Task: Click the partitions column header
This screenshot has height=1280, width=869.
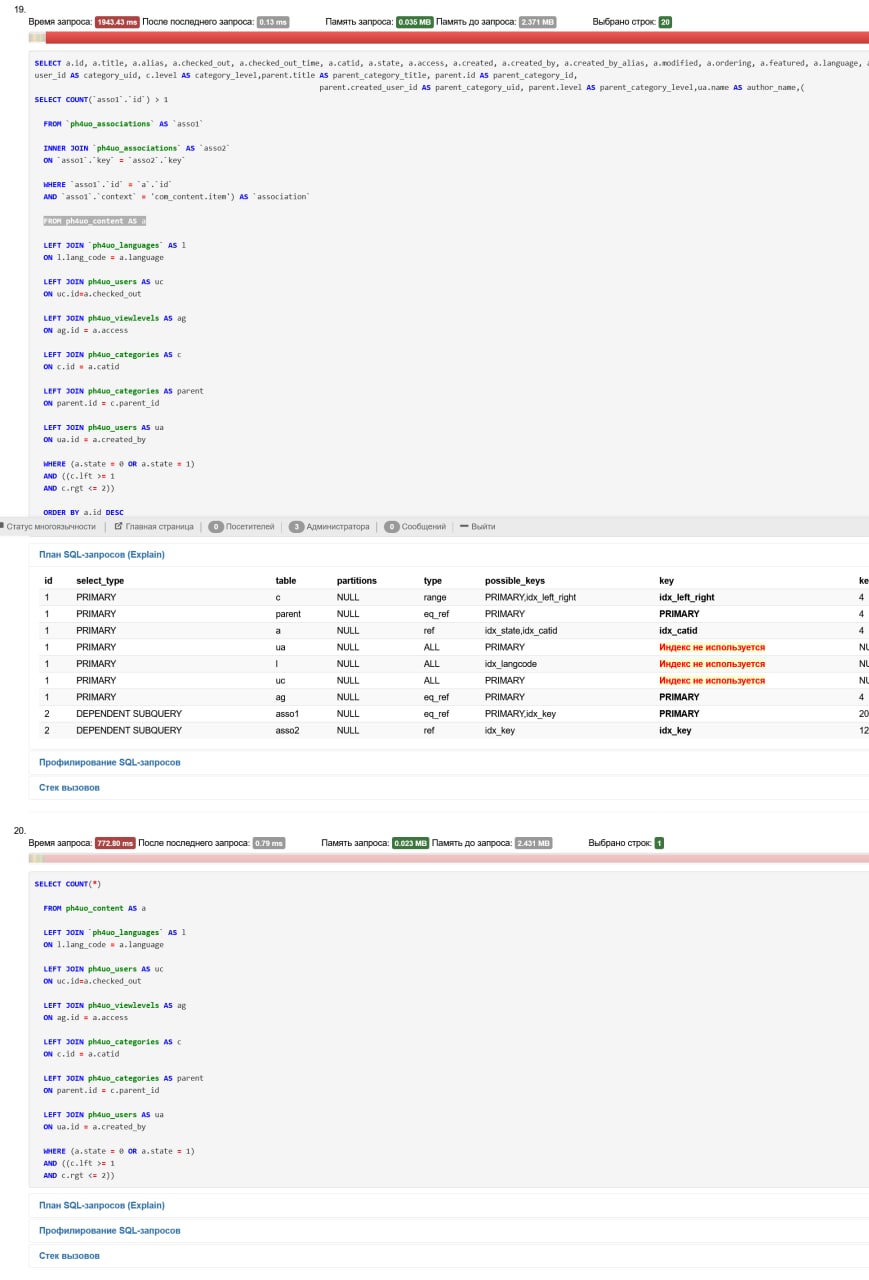Action: pos(357,581)
